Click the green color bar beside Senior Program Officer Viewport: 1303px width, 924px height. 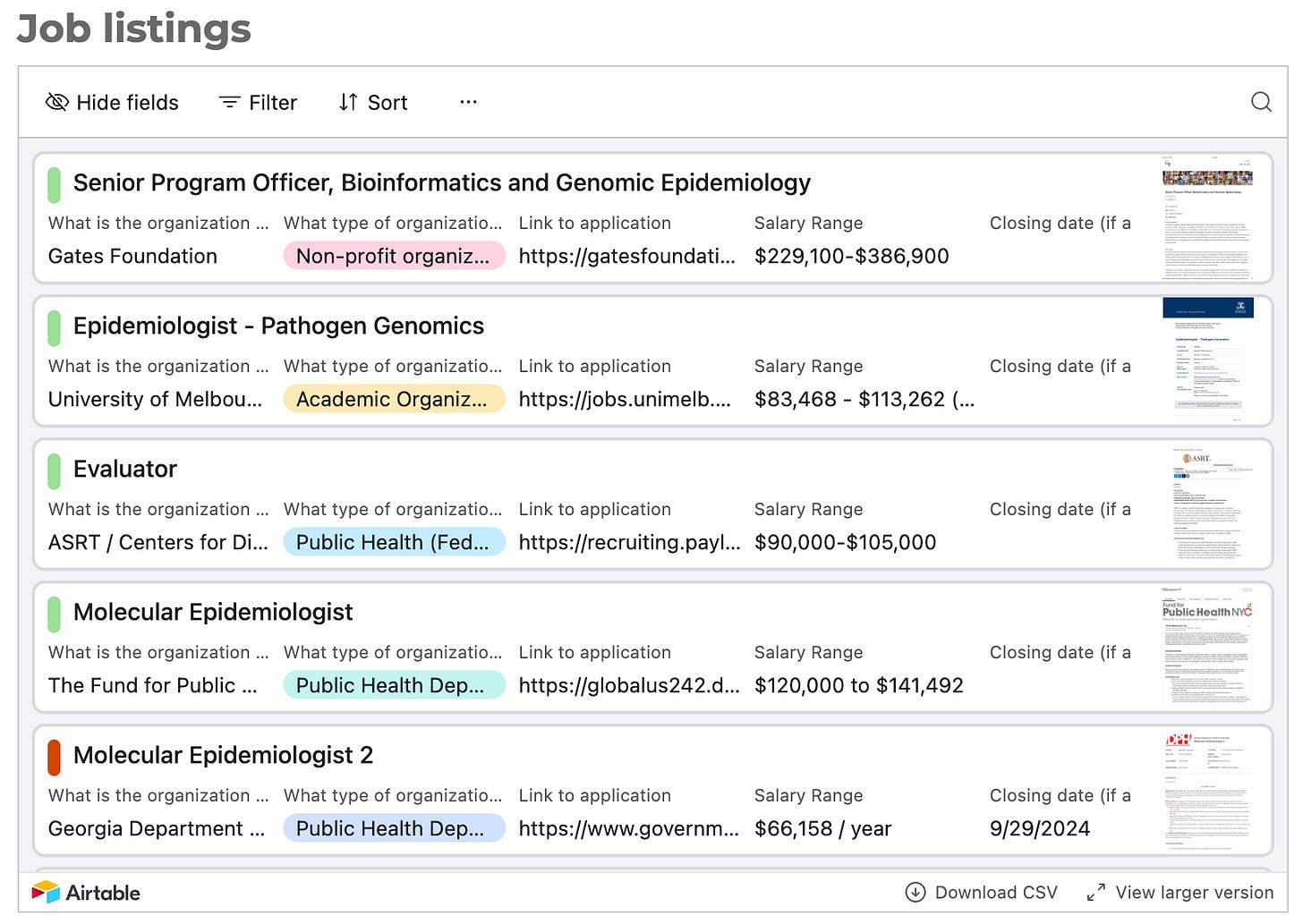point(54,185)
